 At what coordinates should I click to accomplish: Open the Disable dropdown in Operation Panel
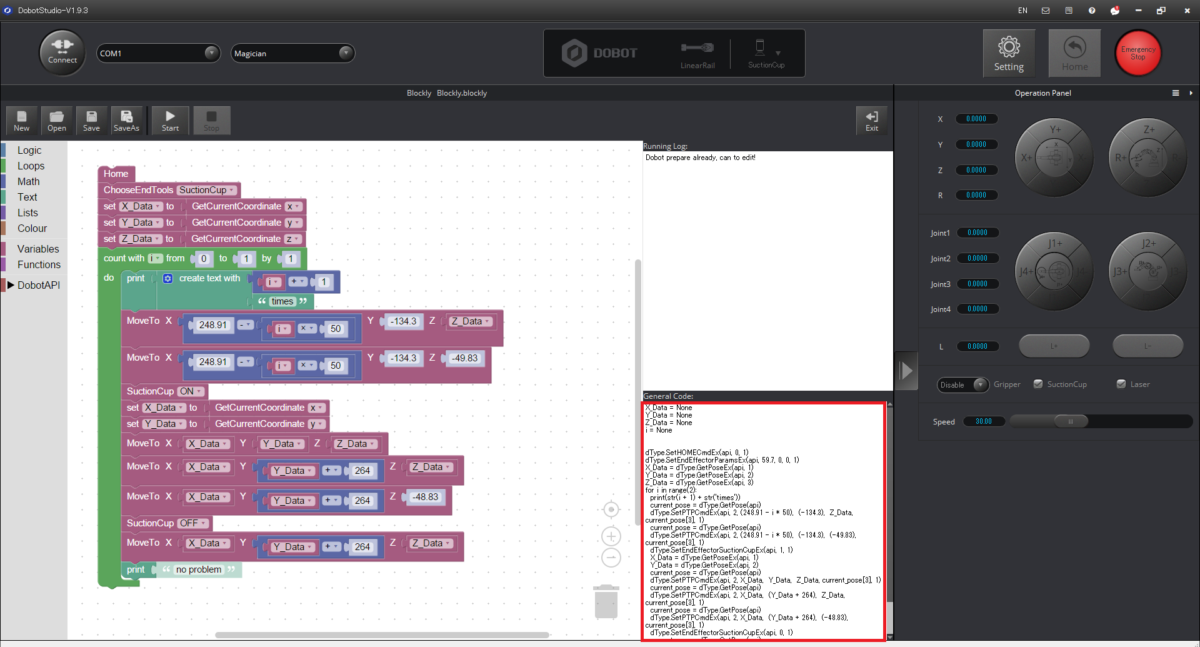tap(964, 384)
